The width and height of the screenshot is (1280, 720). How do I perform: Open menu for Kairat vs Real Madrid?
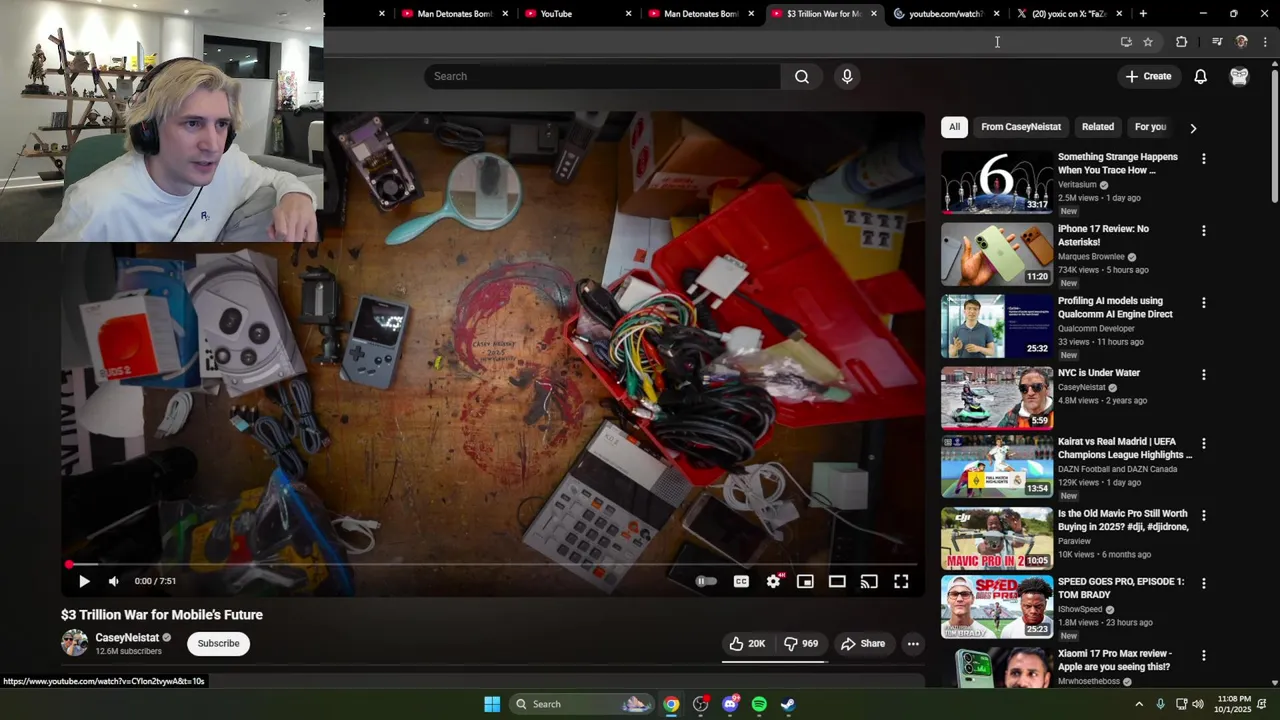(x=1204, y=444)
